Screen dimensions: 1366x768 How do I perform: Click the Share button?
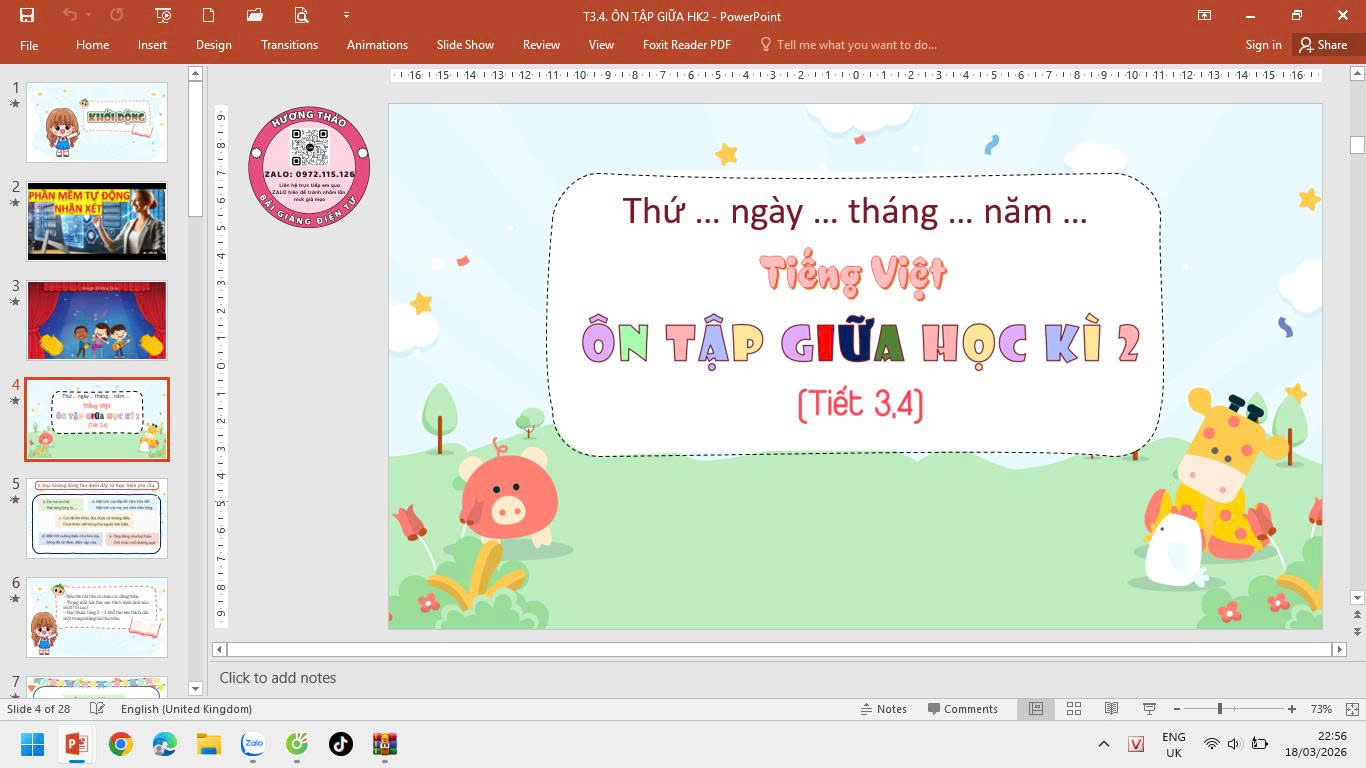(x=1322, y=45)
